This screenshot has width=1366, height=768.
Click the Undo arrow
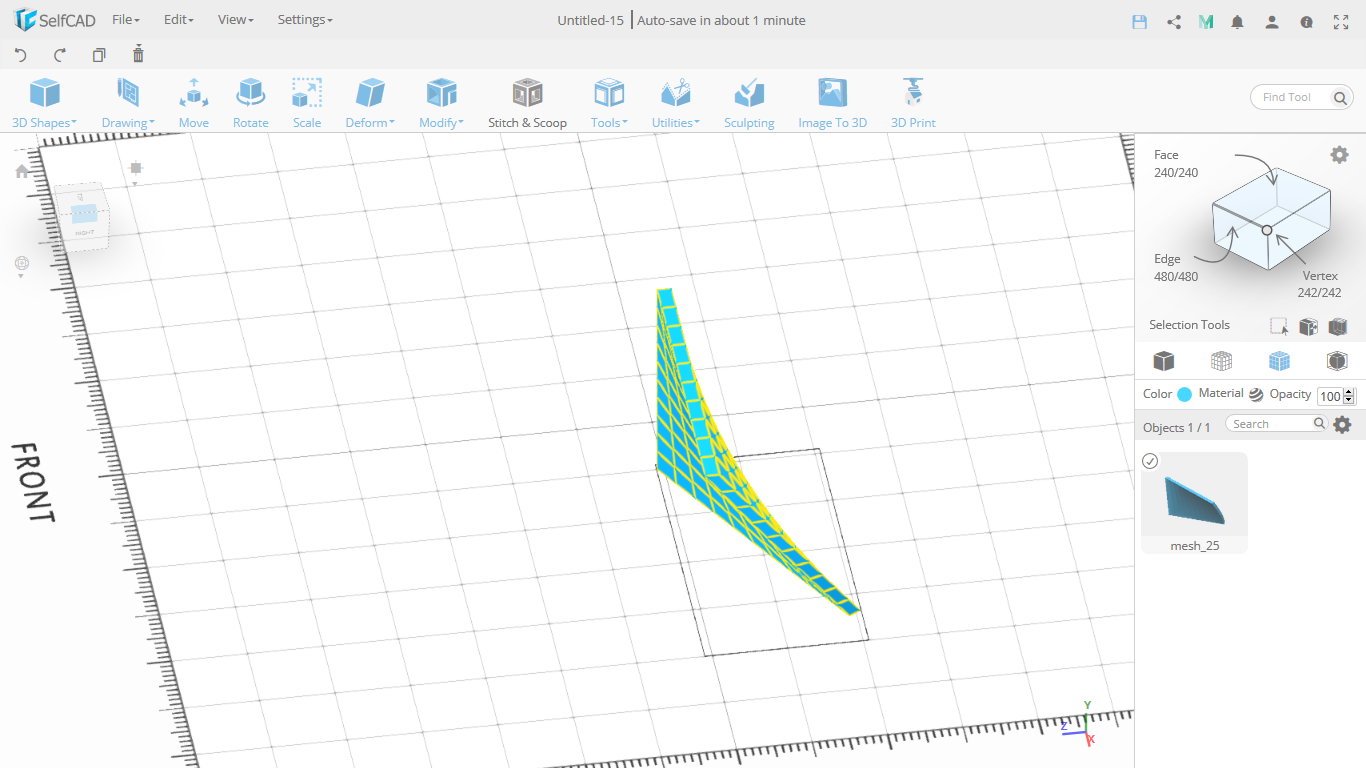(20, 55)
